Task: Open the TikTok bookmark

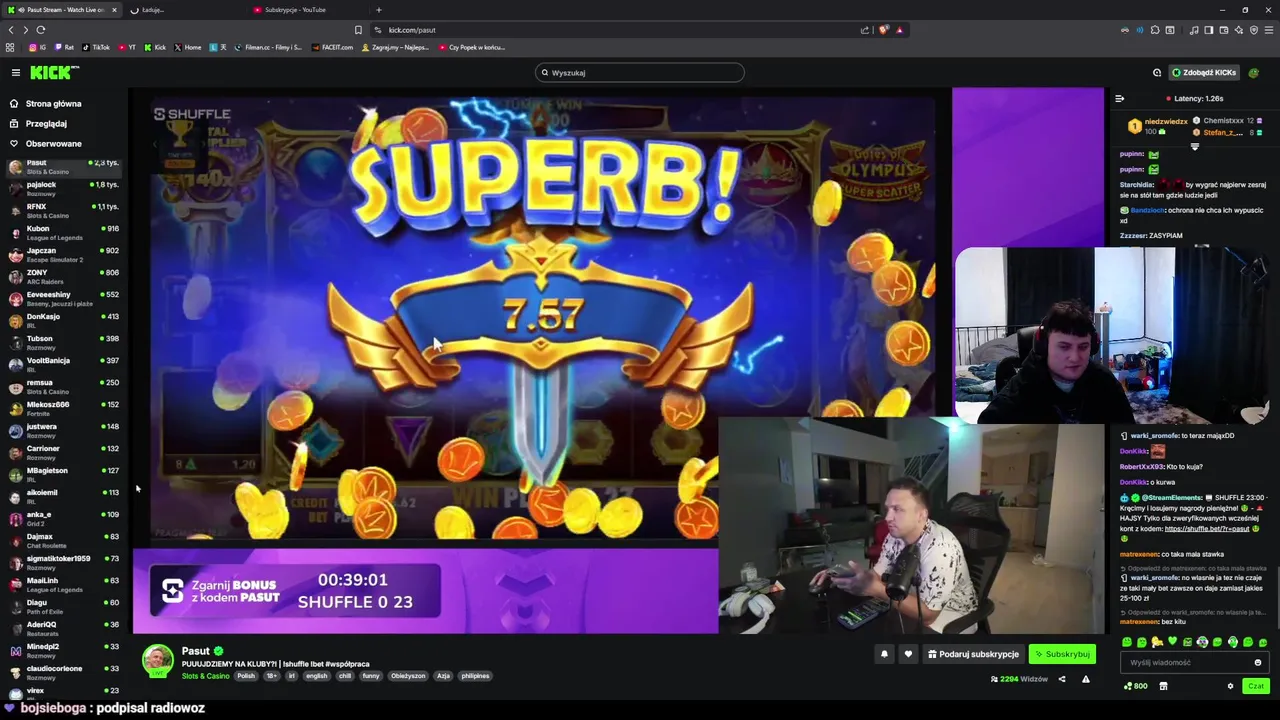Action: coord(96,47)
